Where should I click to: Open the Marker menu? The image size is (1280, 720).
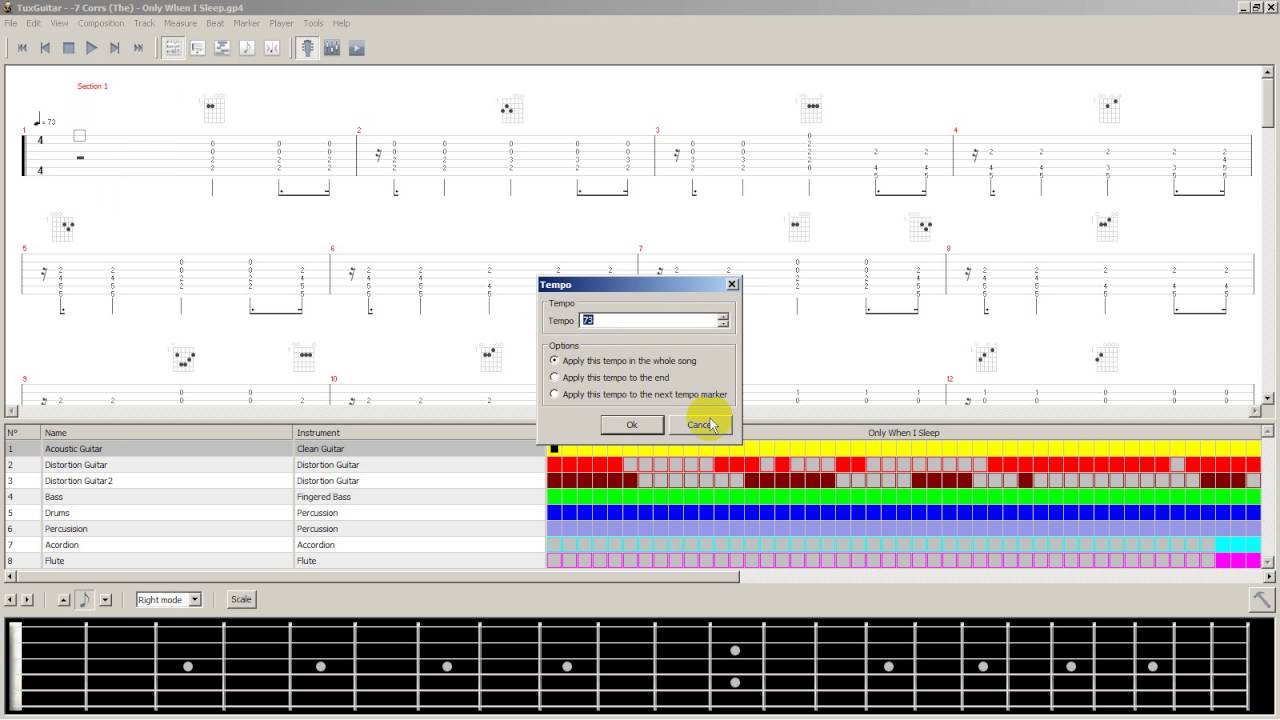(x=246, y=23)
